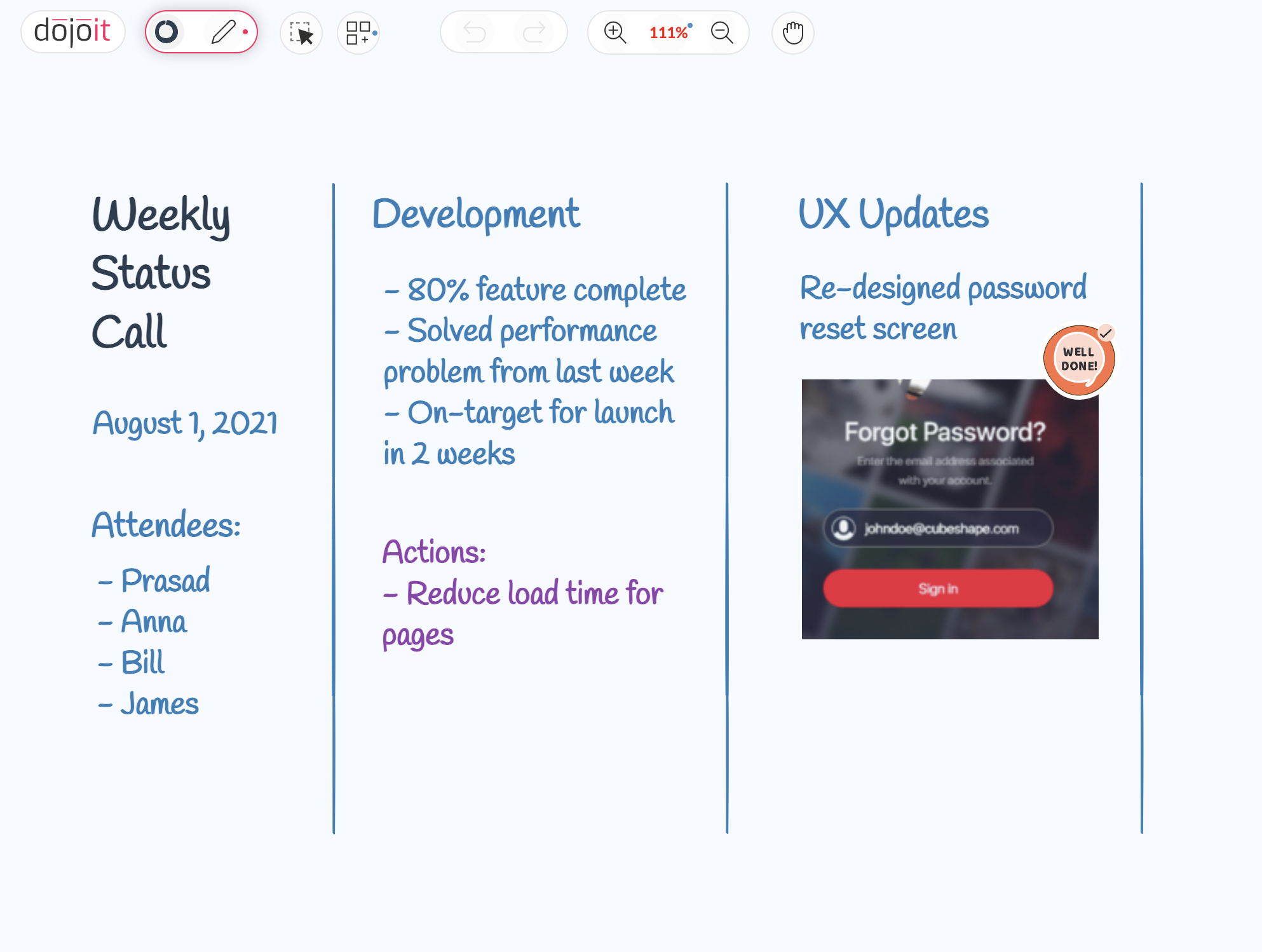Click the current zoom level 111%

tap(668, 32)
